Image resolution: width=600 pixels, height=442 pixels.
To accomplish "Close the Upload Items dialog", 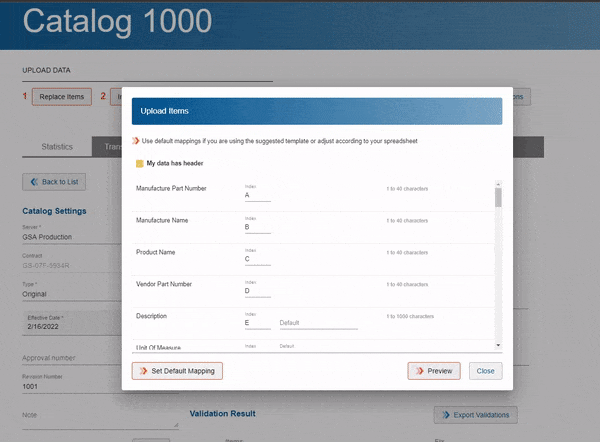I will pos(486,371).
